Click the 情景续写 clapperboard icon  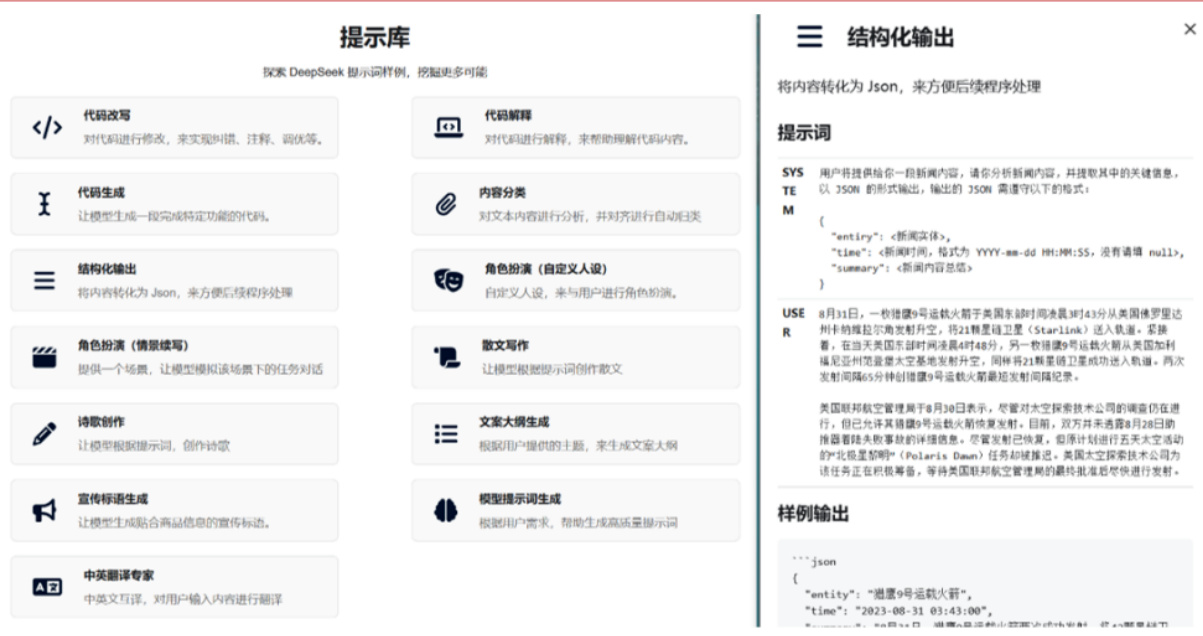(45, 358)
